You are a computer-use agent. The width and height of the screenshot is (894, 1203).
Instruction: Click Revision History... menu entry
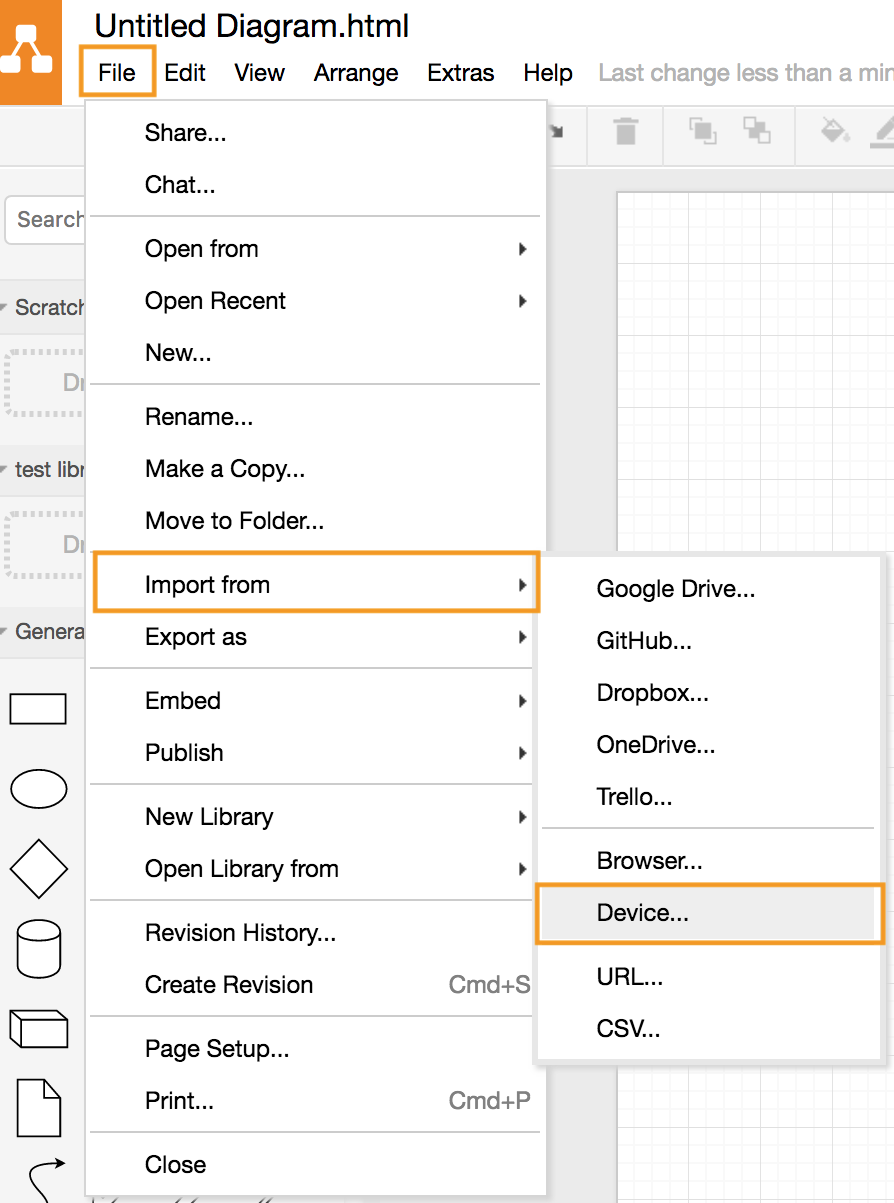click(x=240, y=933)
